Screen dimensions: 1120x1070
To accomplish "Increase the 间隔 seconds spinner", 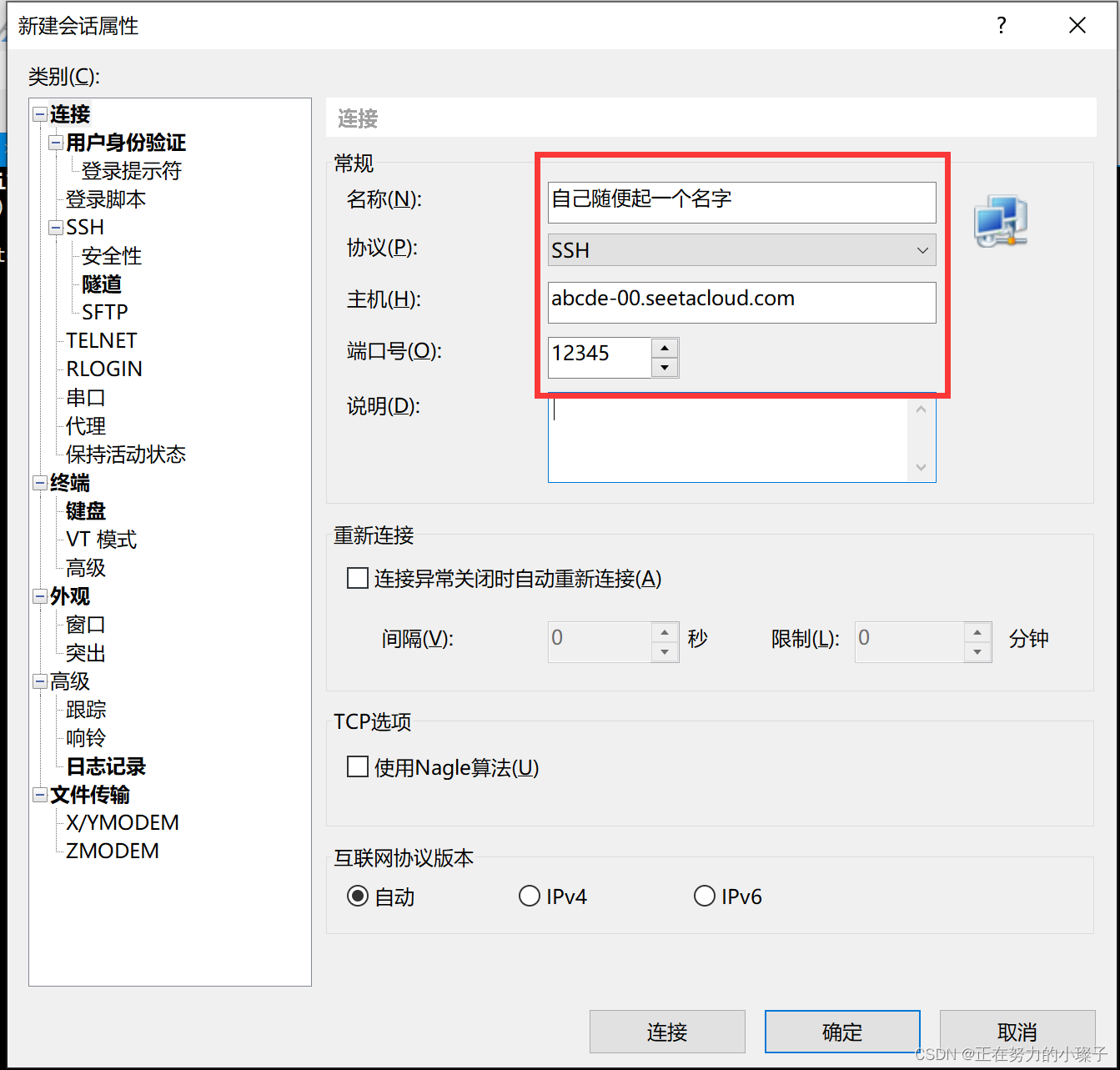I will (665, 632).
